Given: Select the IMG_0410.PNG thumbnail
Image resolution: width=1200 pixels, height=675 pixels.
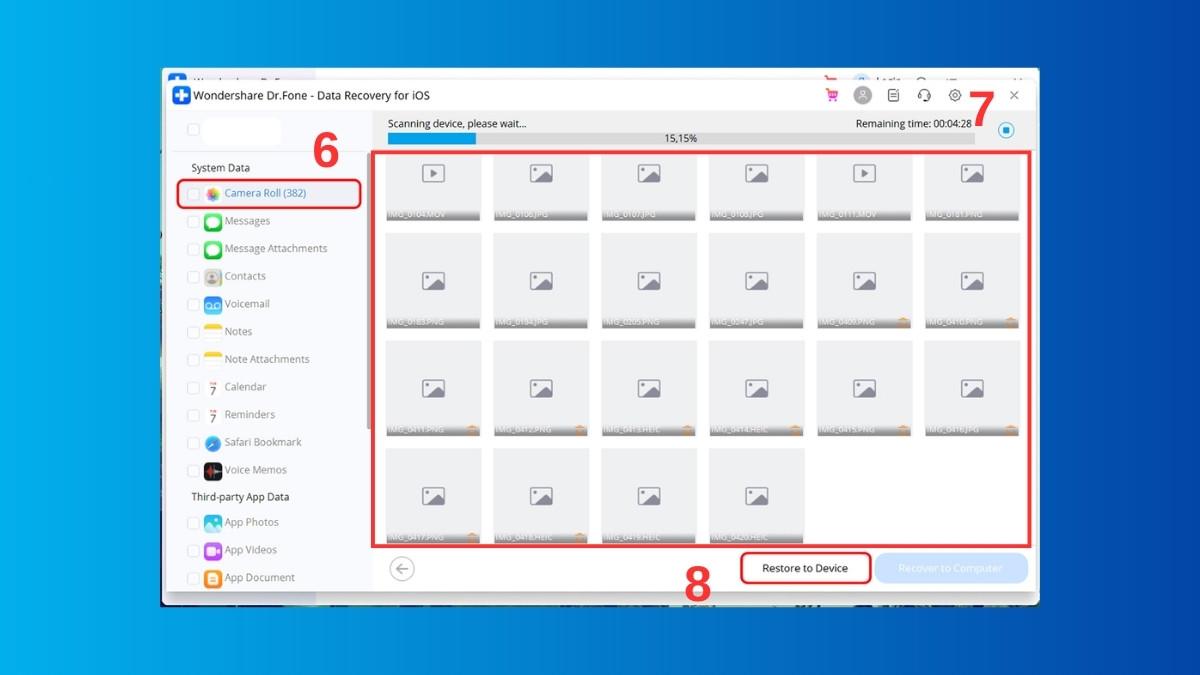Looking at the screenshot, I should [973, 281].
